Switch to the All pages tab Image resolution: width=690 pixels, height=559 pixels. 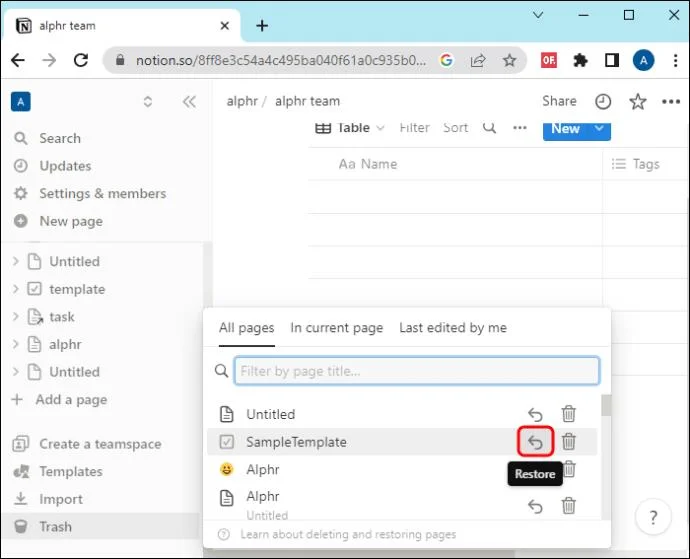click(246, 328)
